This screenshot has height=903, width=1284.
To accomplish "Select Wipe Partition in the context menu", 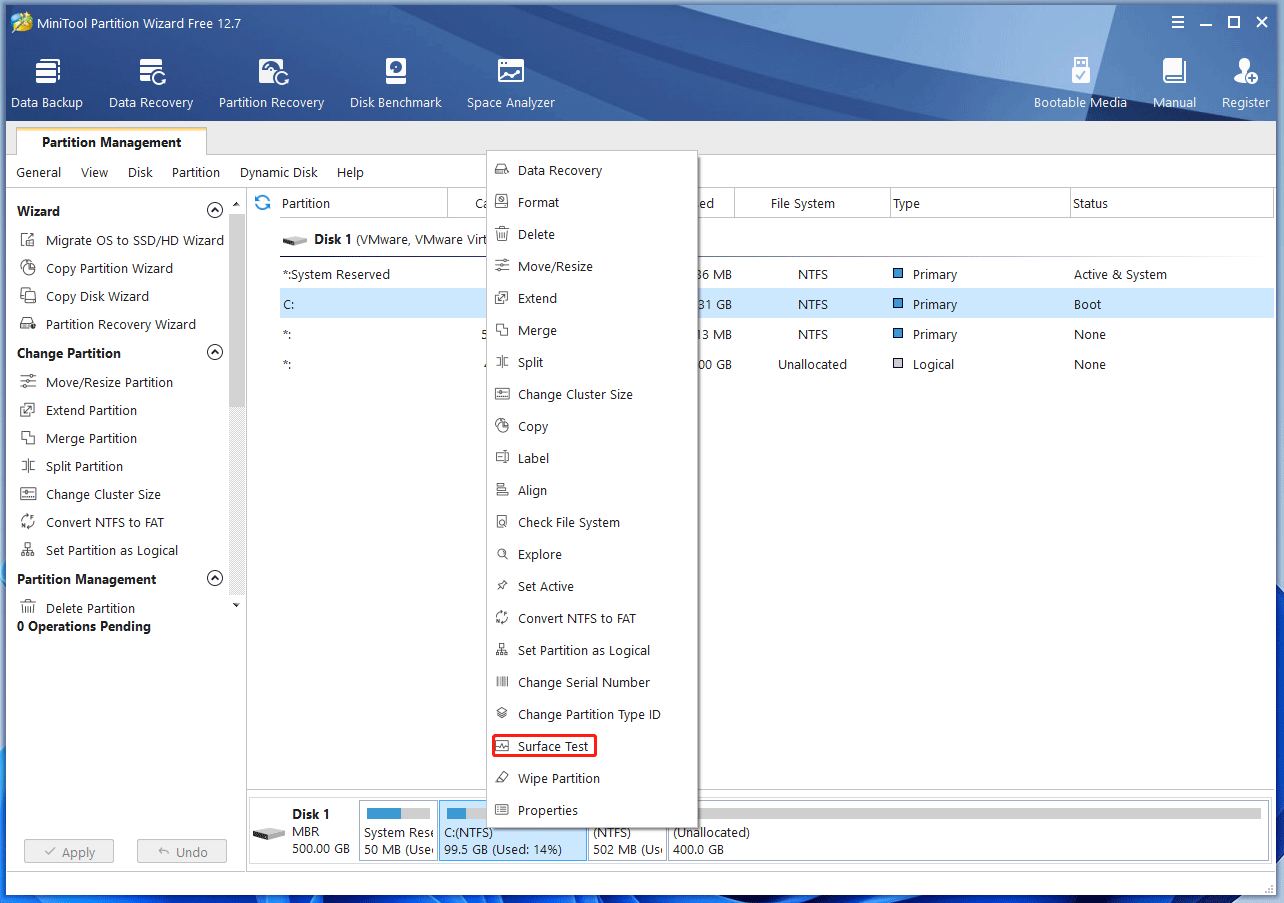I will click(x=592, y=778).
